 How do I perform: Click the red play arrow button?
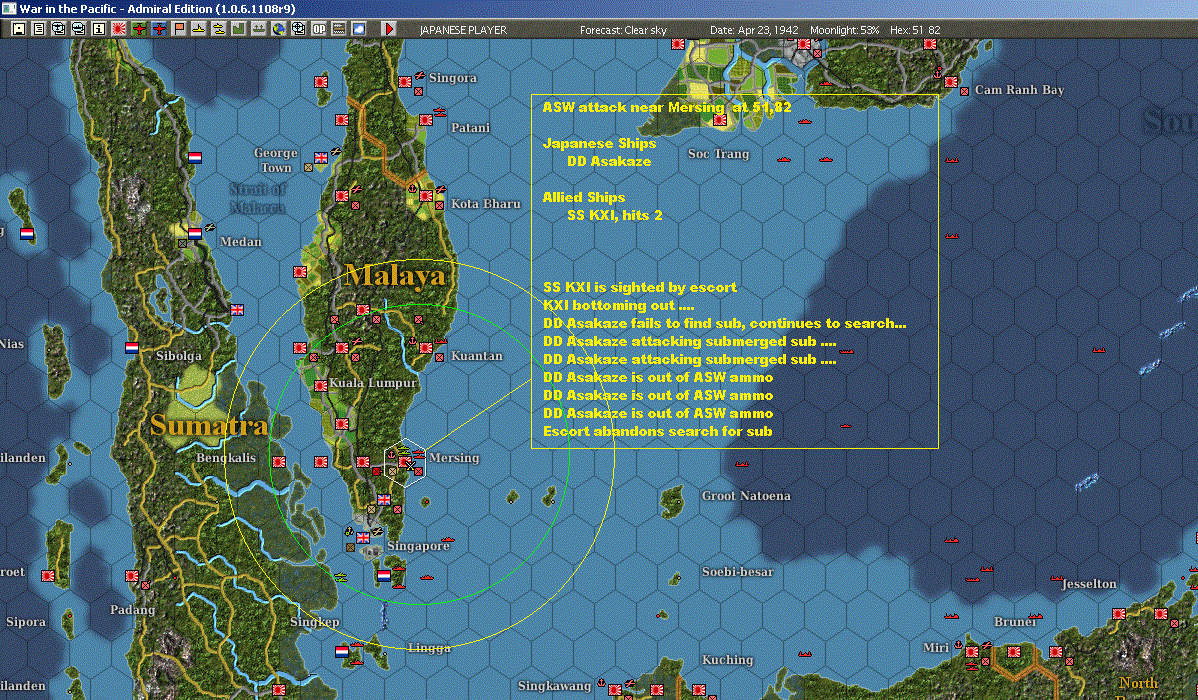pos(389,29)
